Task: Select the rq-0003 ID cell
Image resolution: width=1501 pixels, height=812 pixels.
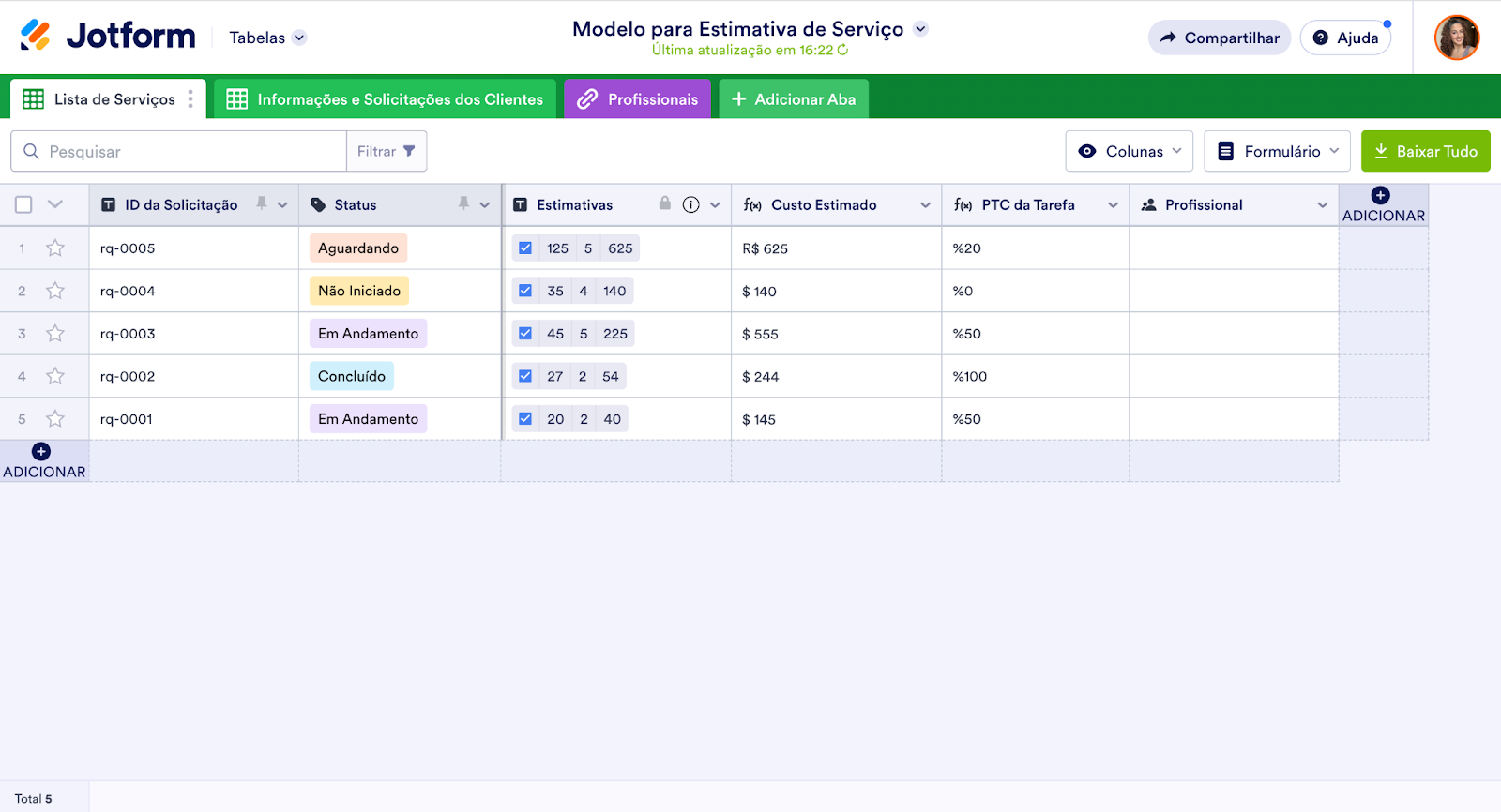Action: 193,334
